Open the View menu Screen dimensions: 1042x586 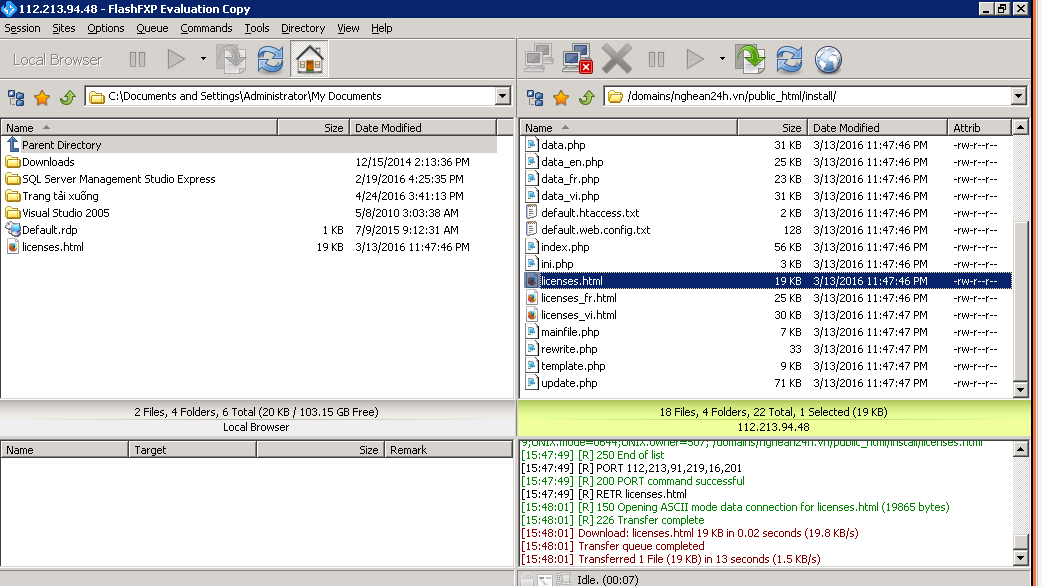coord(348,28)
